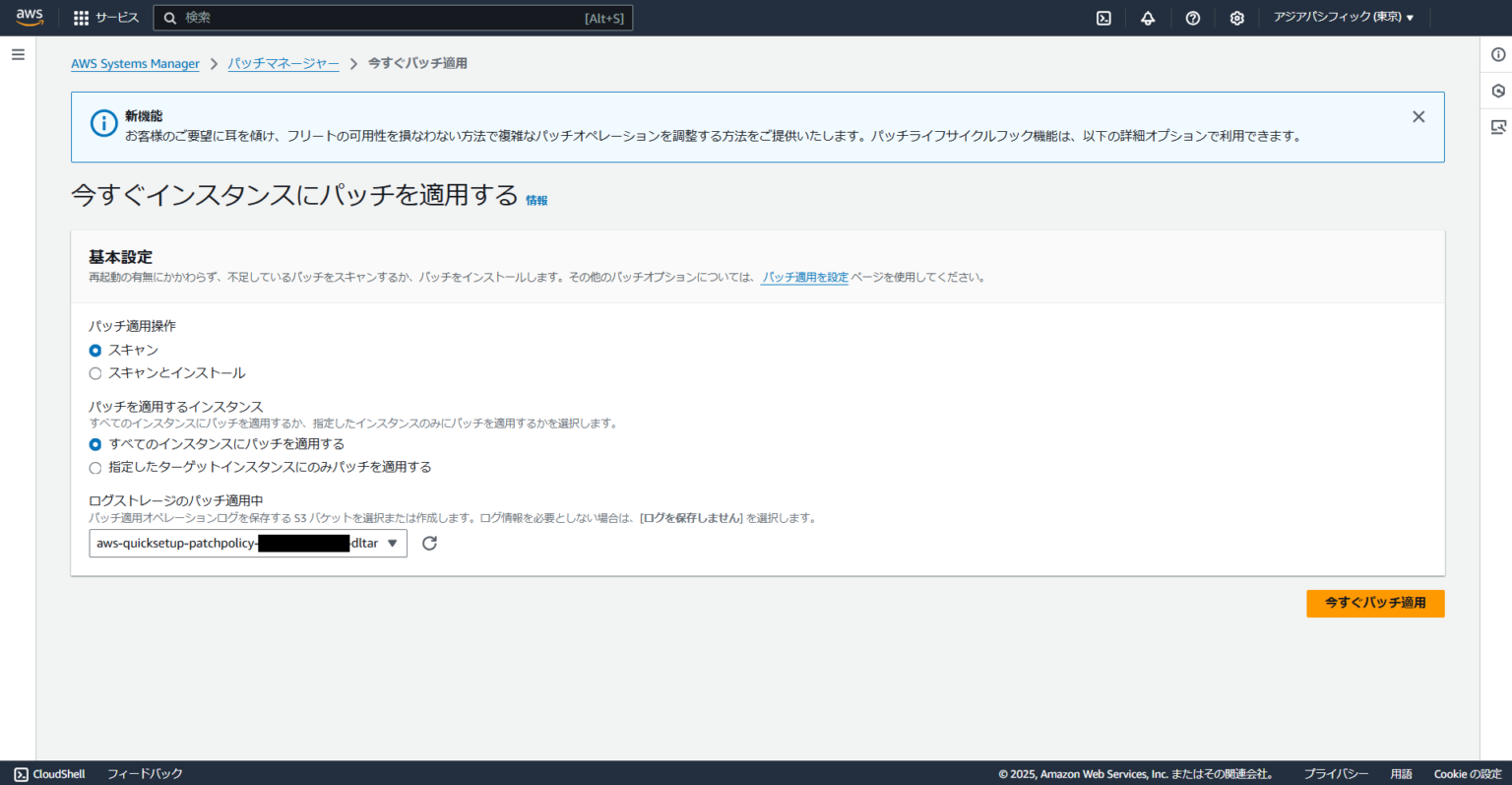
Task: Choose 指定したターゲットインスタンスにのみパッチを適用する option
Action: [x=94, y=467]
